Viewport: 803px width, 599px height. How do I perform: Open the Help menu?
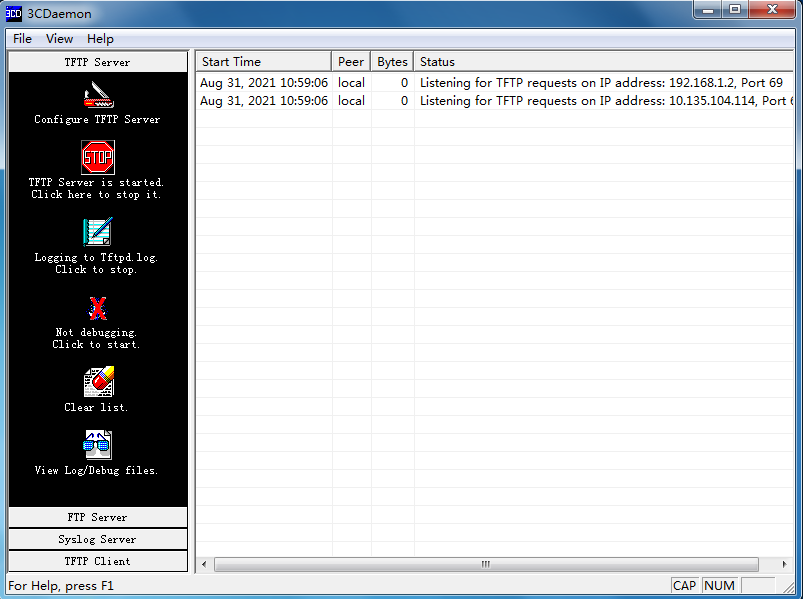100,39
